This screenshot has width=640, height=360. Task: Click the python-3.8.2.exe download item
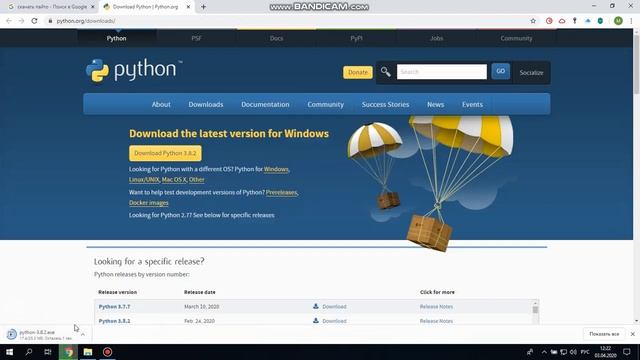pyautogui.click(x=41, y=334)
